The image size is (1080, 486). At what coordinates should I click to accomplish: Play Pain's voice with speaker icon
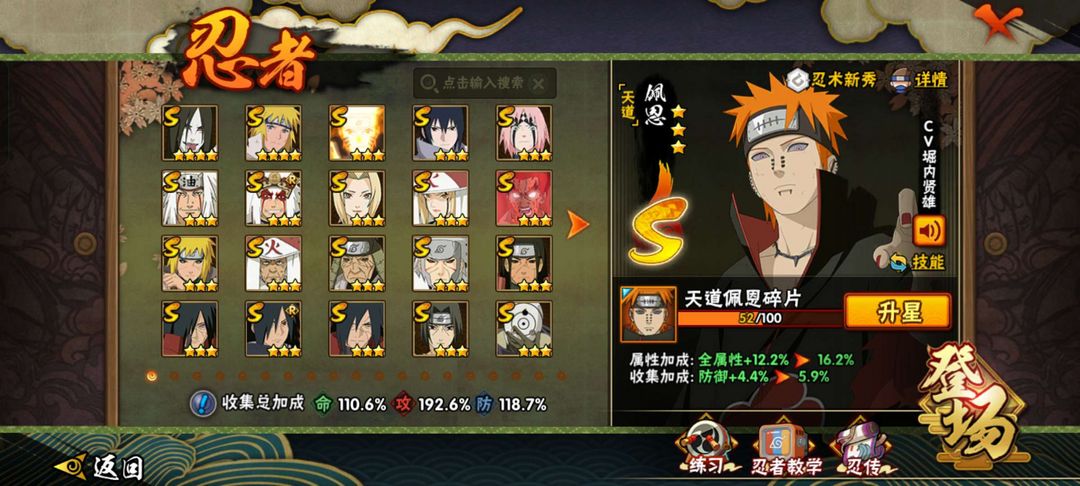928,231
